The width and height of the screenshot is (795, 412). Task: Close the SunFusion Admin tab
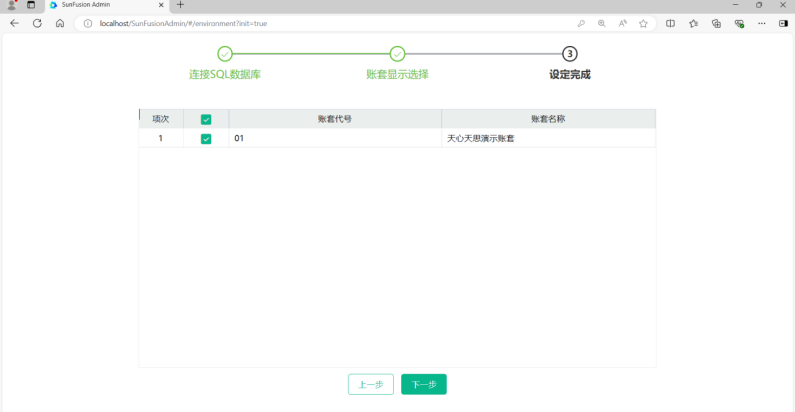coord(161,5)
